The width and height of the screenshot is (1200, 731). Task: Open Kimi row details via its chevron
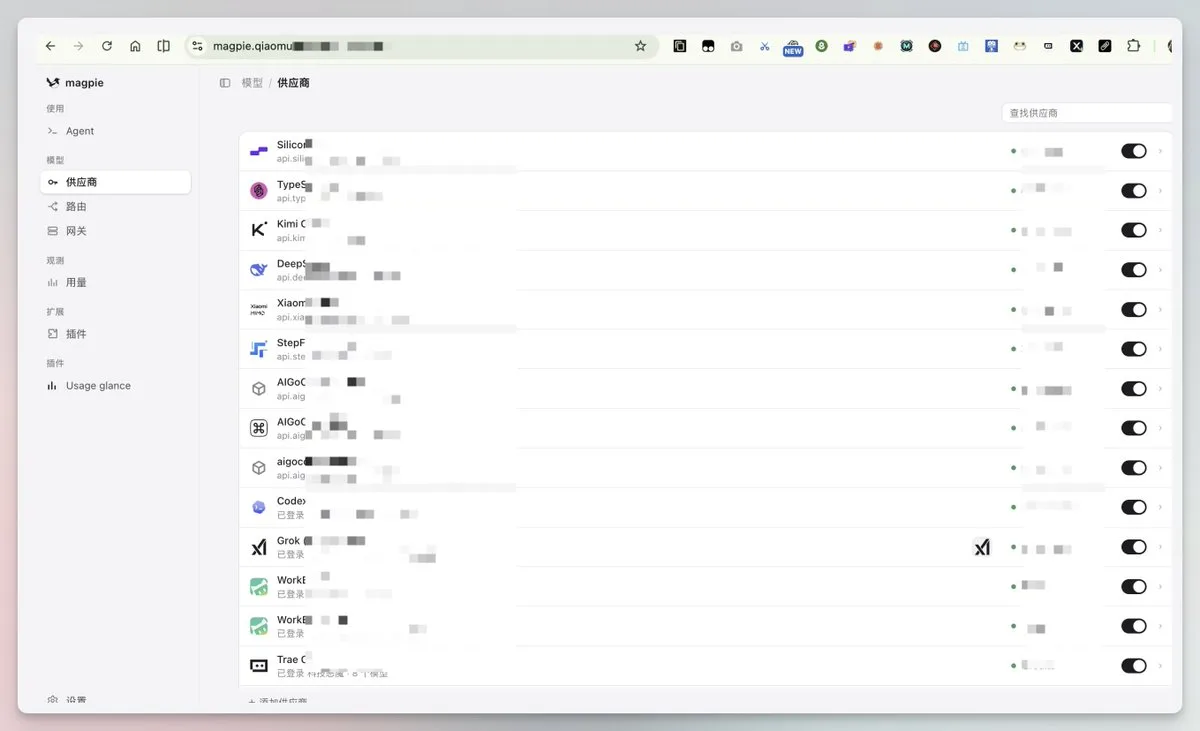coord(1160,230)
